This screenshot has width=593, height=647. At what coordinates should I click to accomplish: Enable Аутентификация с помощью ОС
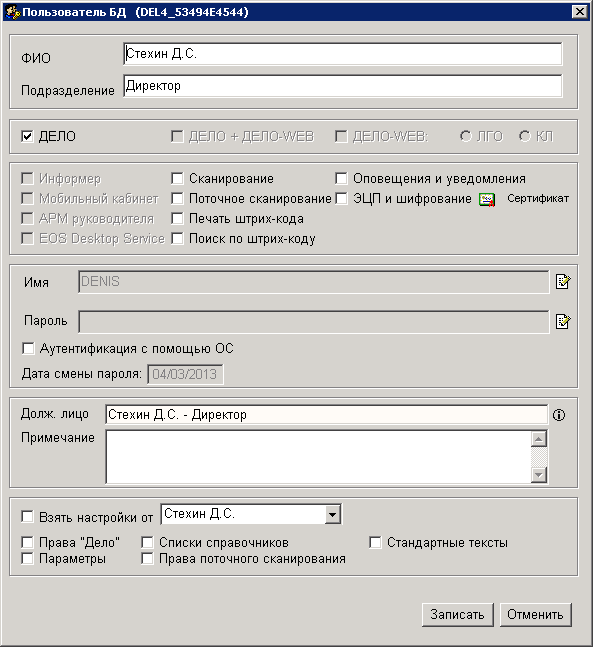pos(28,349)
